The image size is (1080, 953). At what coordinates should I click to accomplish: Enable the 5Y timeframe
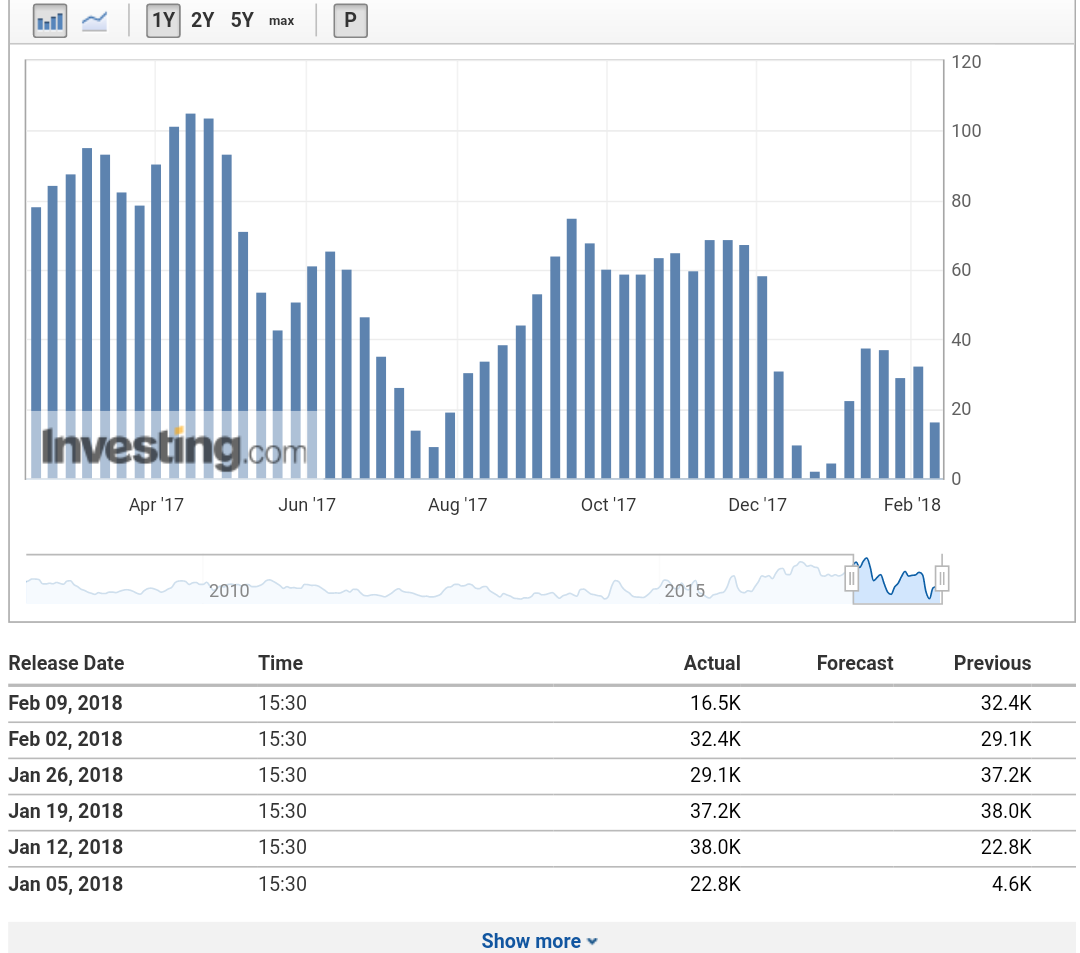(241, 20)
